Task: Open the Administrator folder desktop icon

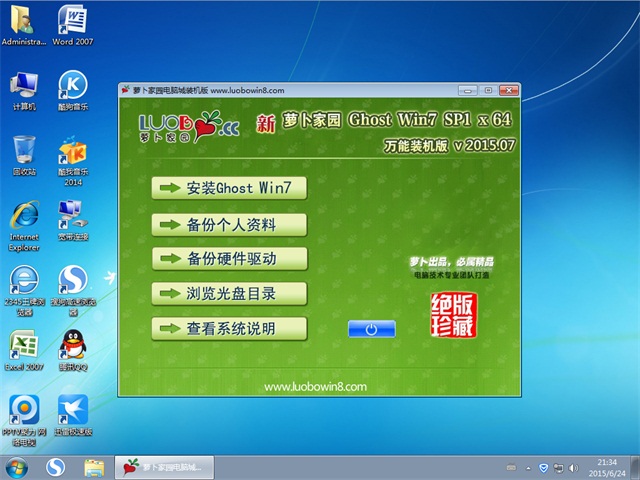Action: click(23, 24)
